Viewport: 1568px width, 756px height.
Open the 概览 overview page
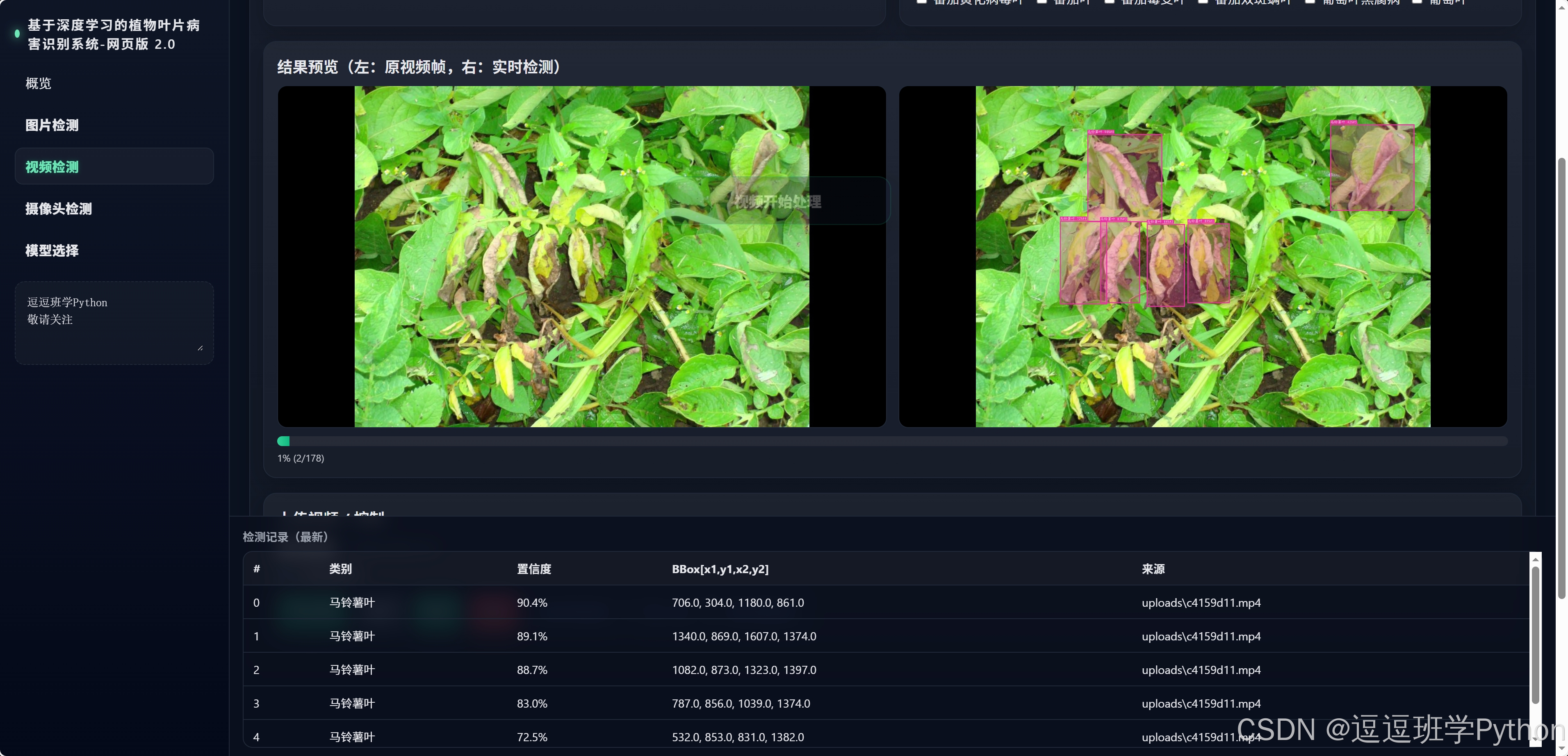click(x=39, y=83)
